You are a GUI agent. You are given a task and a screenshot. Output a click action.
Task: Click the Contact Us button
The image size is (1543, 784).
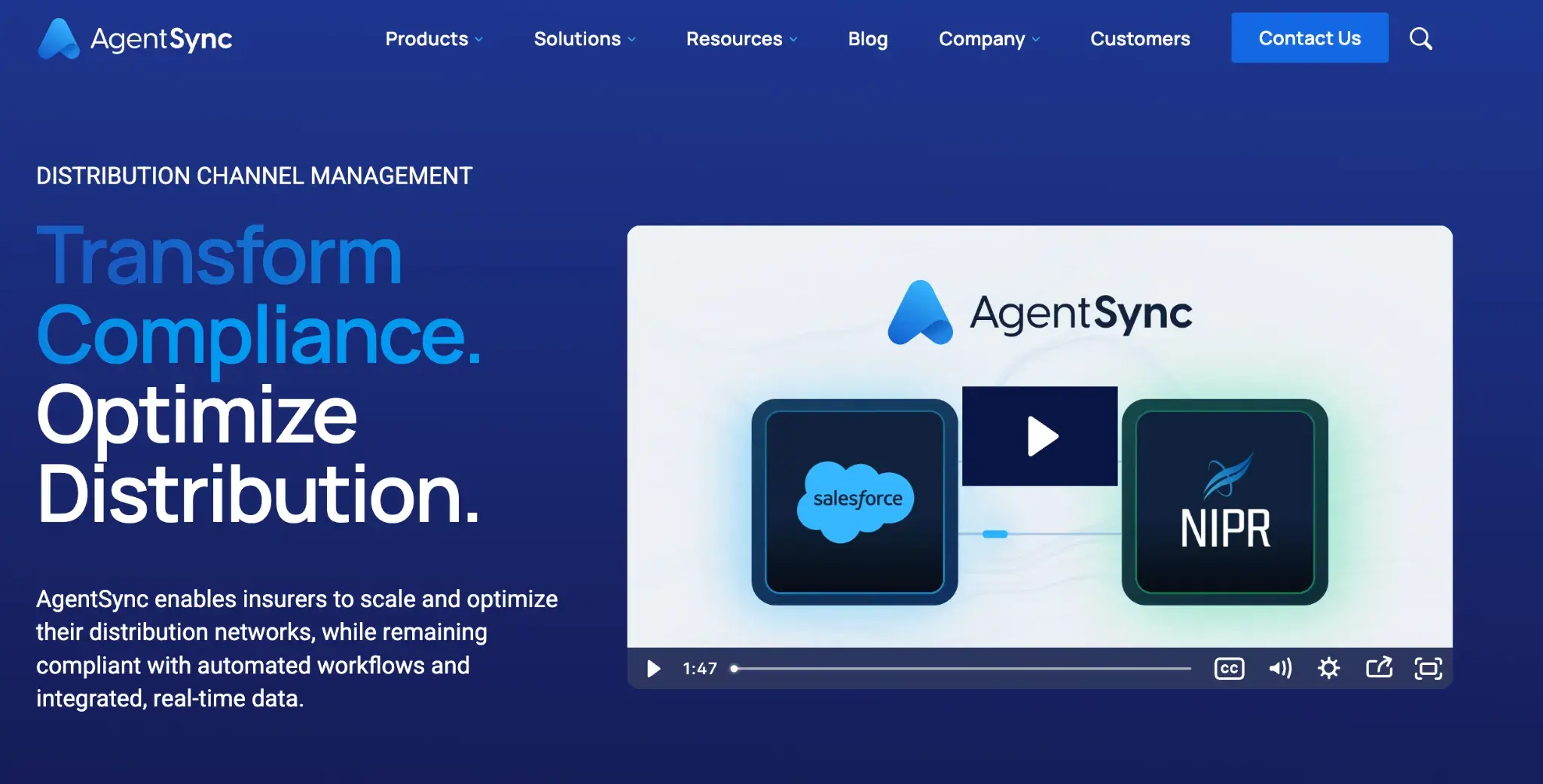1309,38
